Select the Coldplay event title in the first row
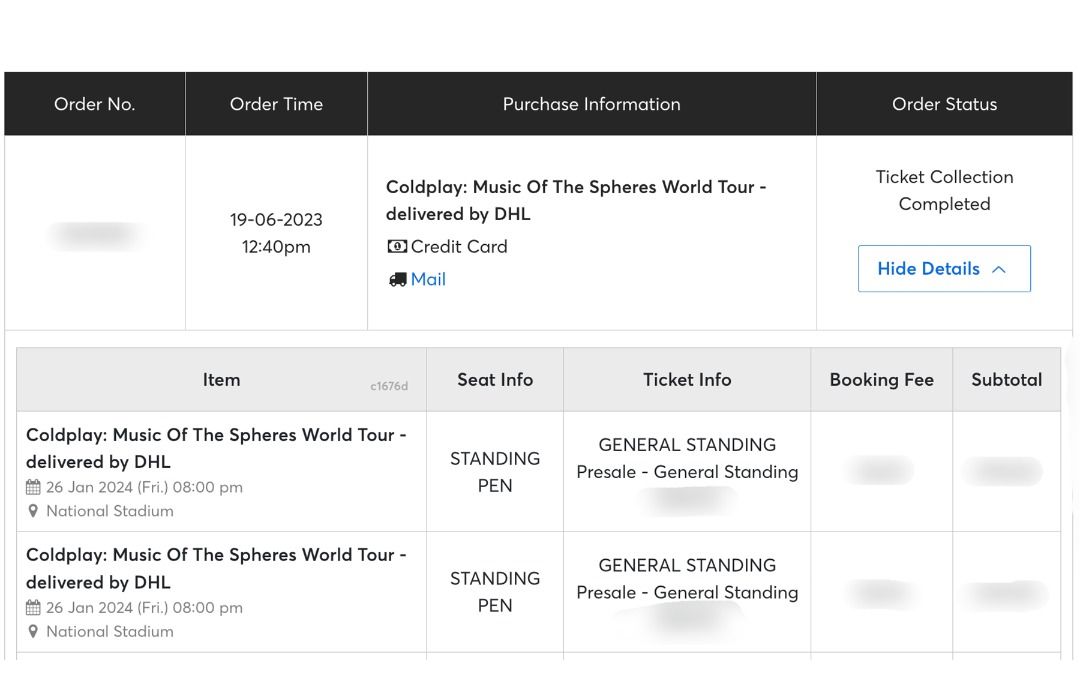 pos(218,448)
